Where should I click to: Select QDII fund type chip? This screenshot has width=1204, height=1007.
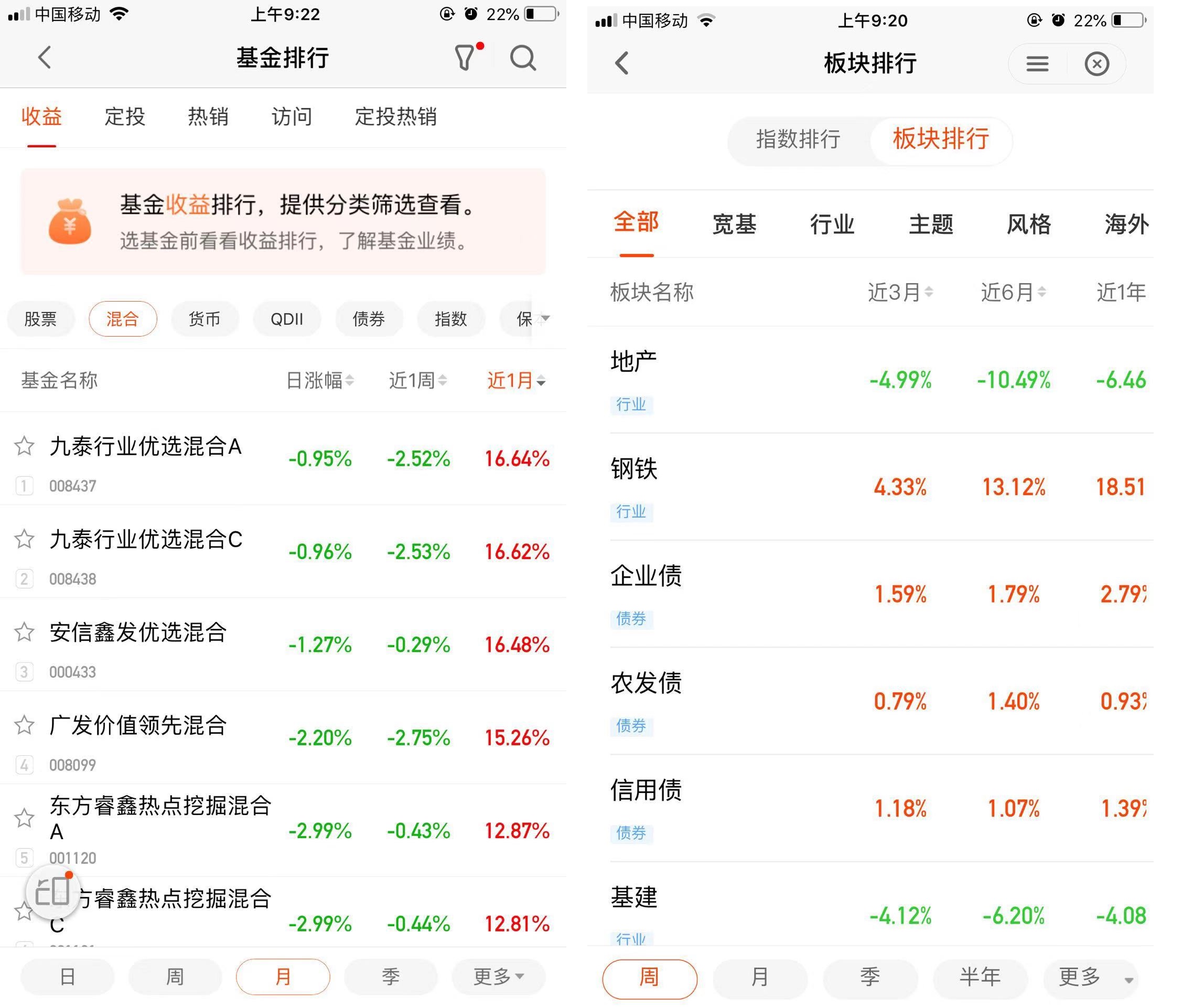click(x=287, y=319)
